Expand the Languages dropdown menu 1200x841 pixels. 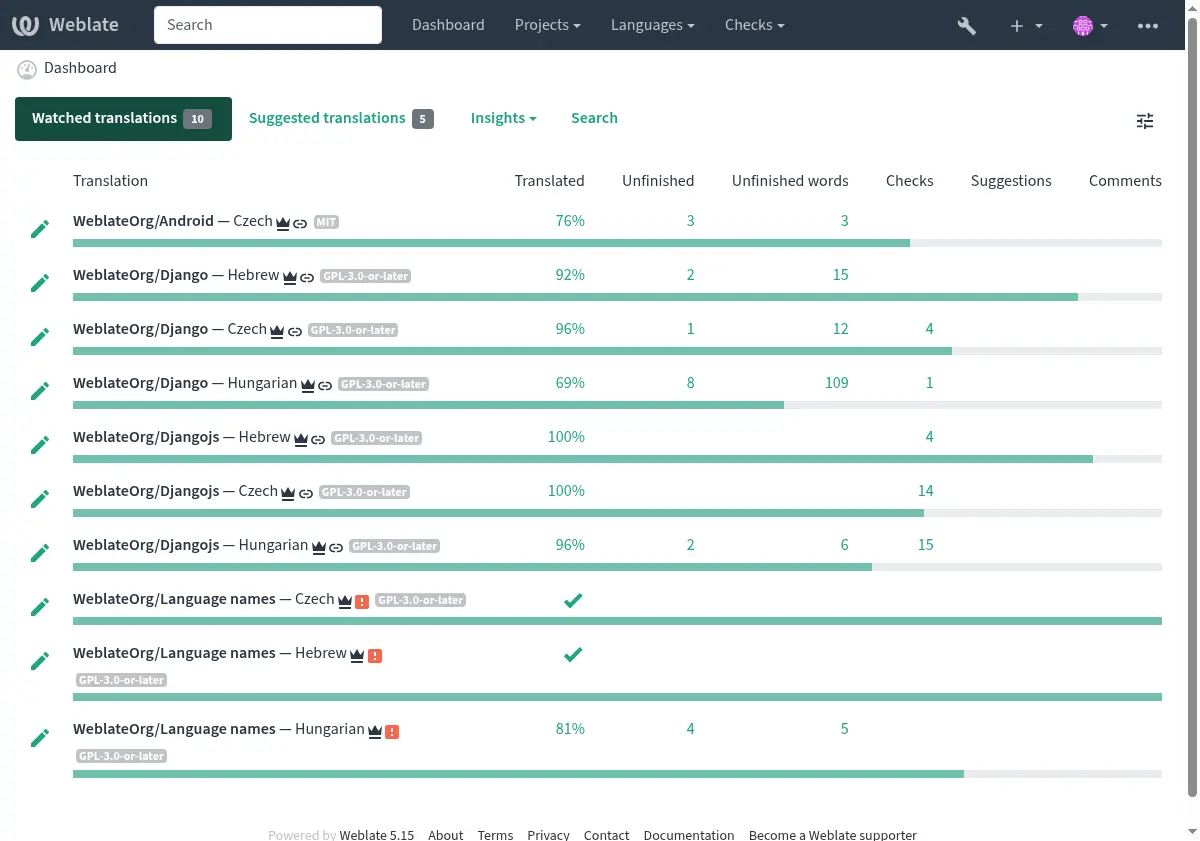(652, 25)
